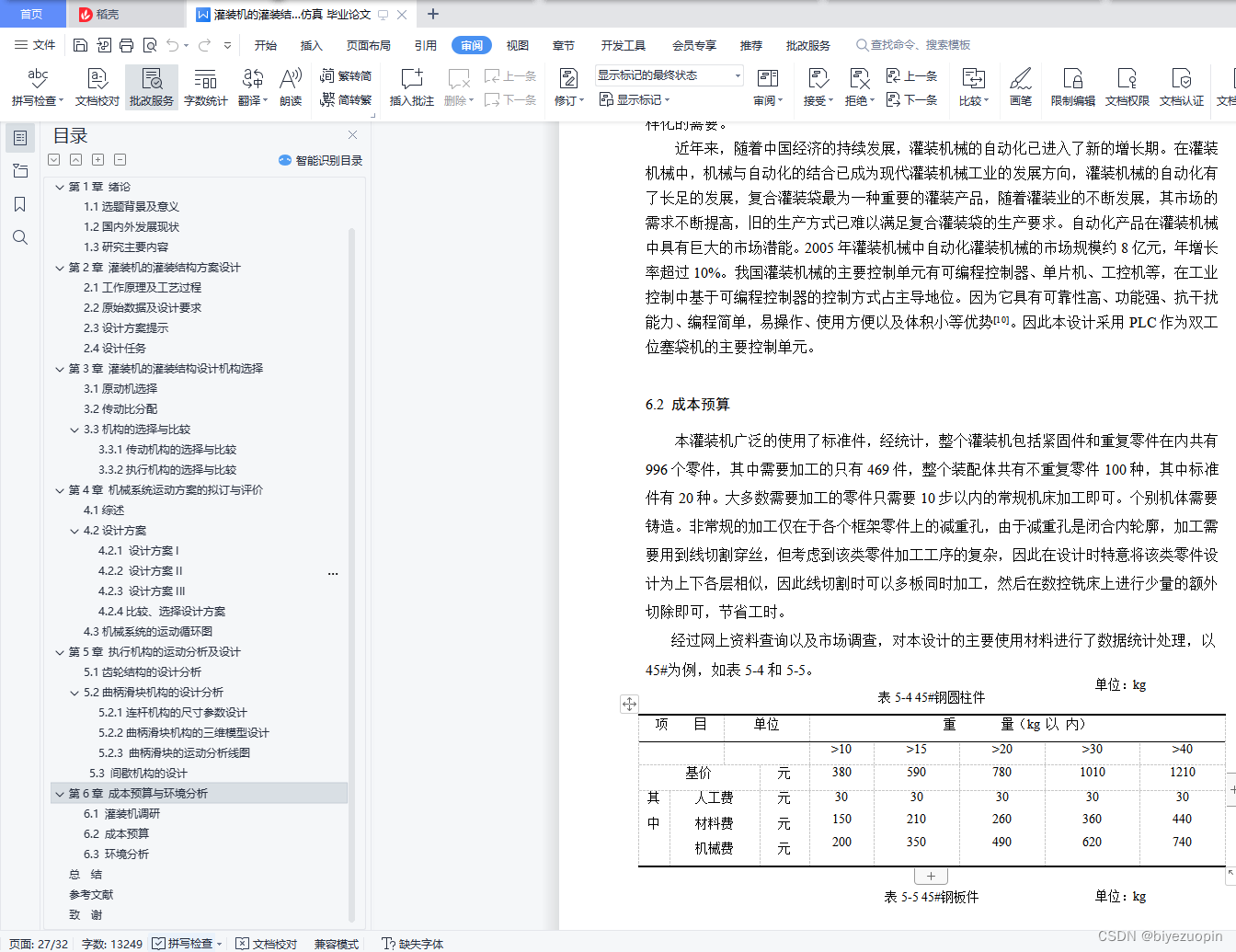Screen dimensions: 1236x952
Task: Click the add-row plus button below table
Action: (931, 876)
